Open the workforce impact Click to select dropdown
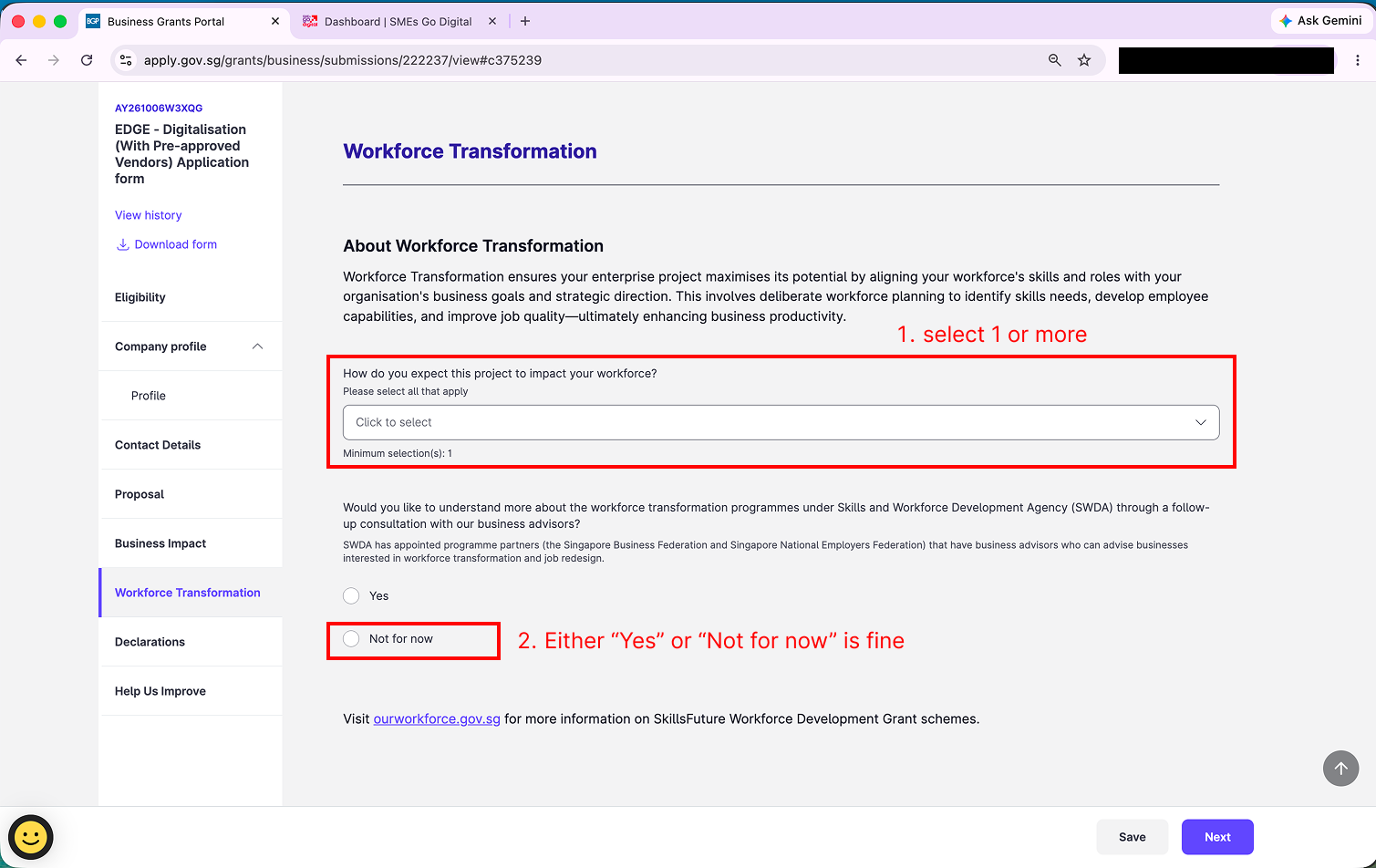 click(781, 422)
